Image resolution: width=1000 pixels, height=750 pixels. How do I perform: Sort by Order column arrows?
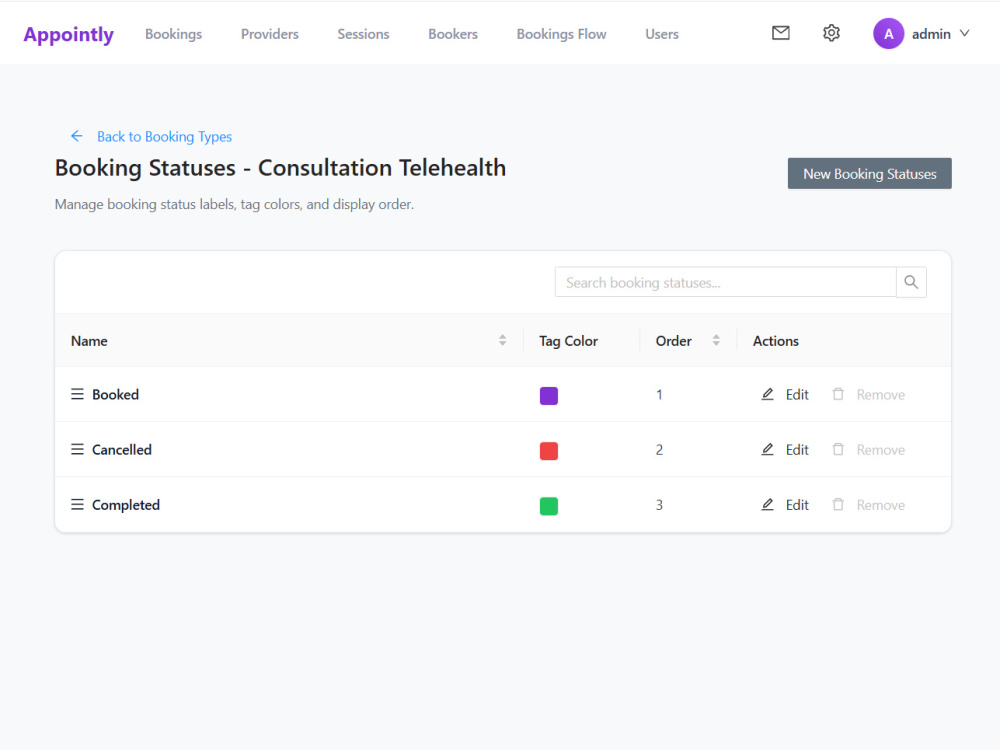(x=716, y=341)
